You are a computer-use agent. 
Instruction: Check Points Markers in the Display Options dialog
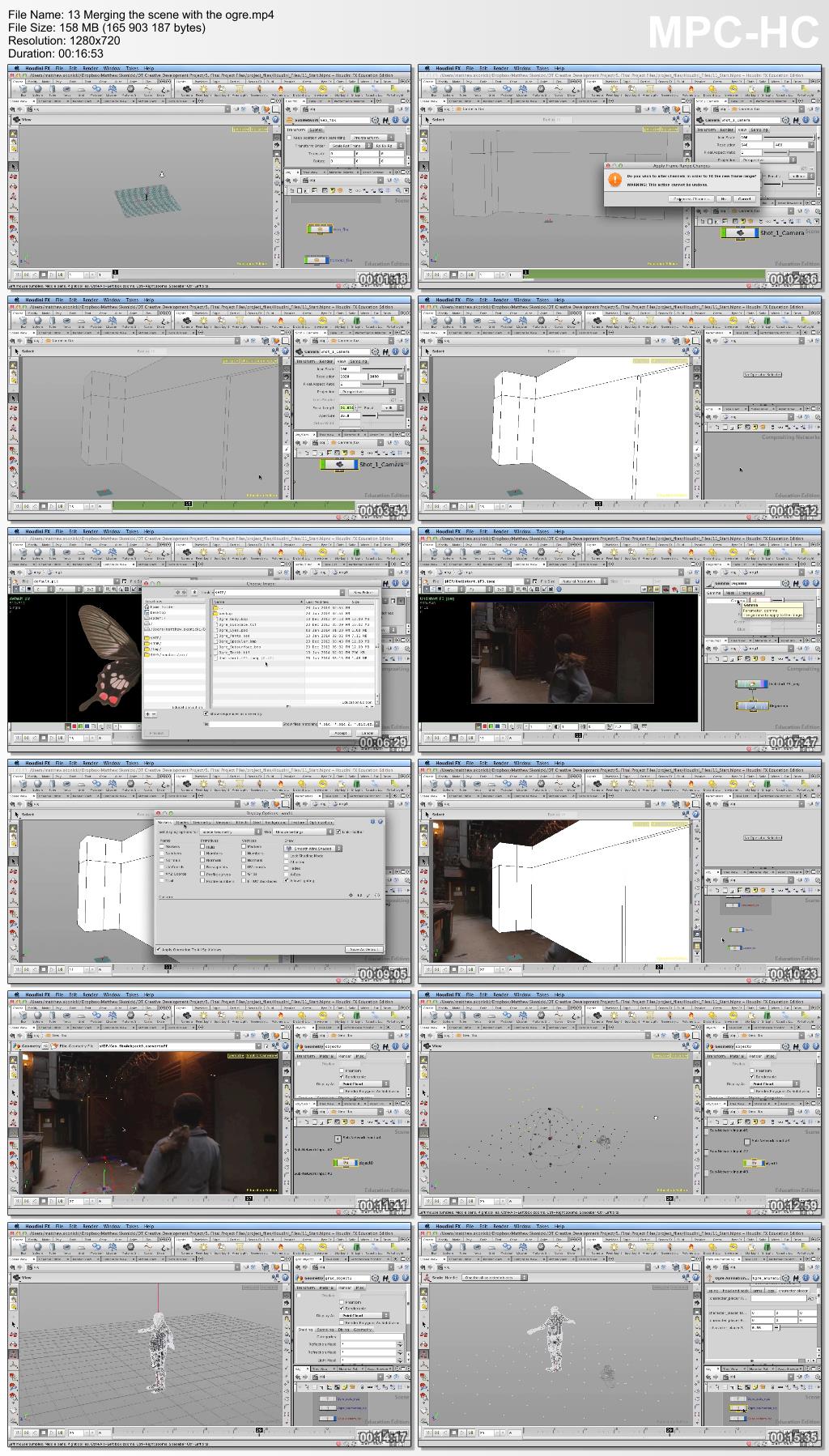click(162, 846)
